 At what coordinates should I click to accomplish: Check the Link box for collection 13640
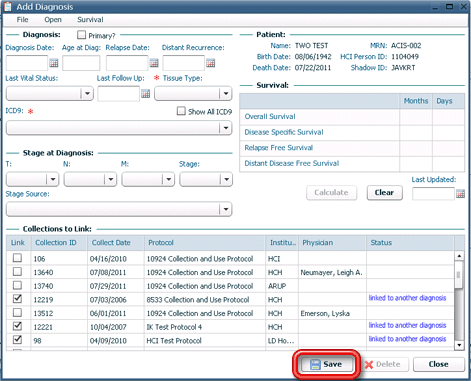coord(17,271)
